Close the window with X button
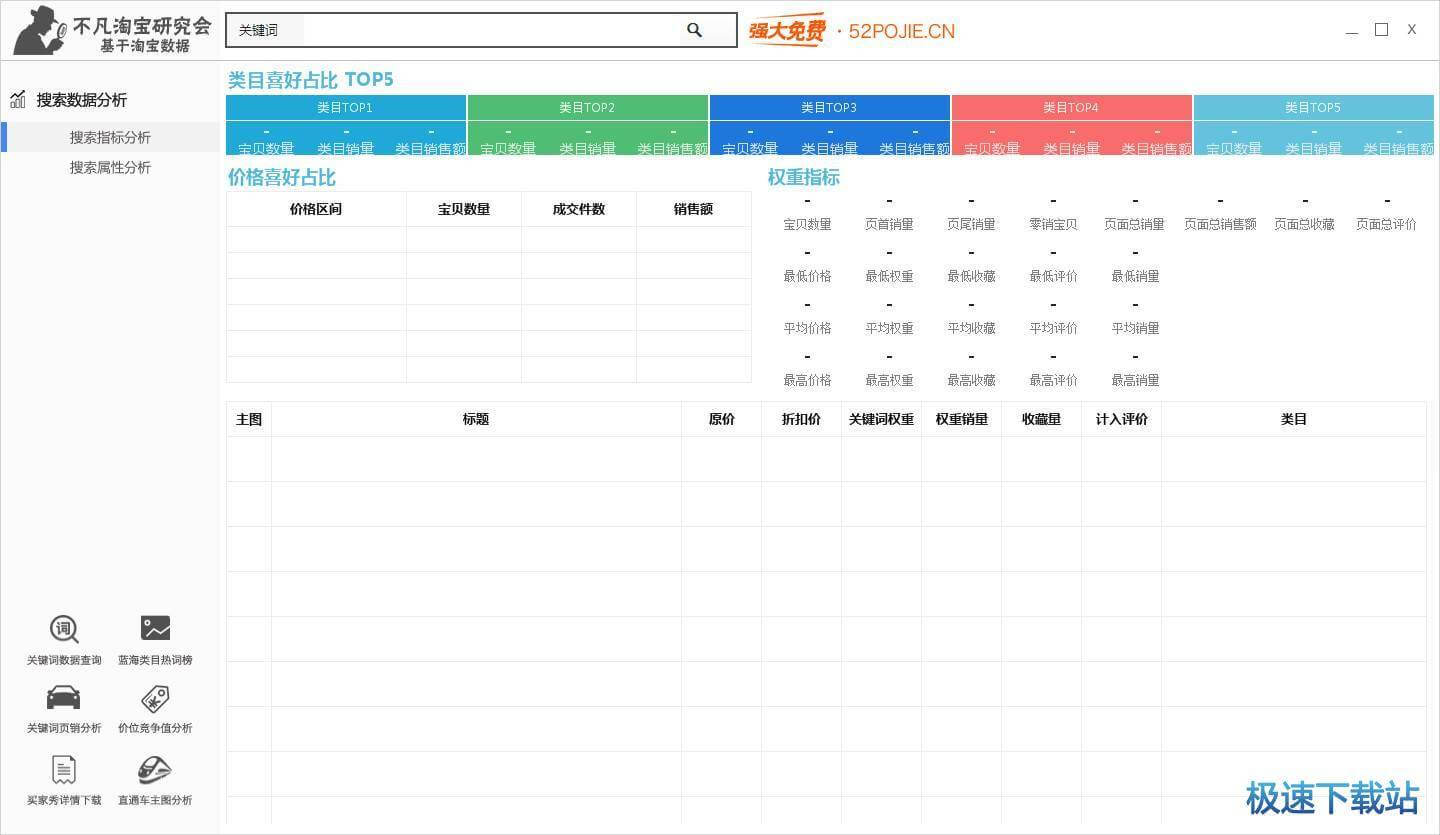The image size is (1440, 835). point(1411,30)
